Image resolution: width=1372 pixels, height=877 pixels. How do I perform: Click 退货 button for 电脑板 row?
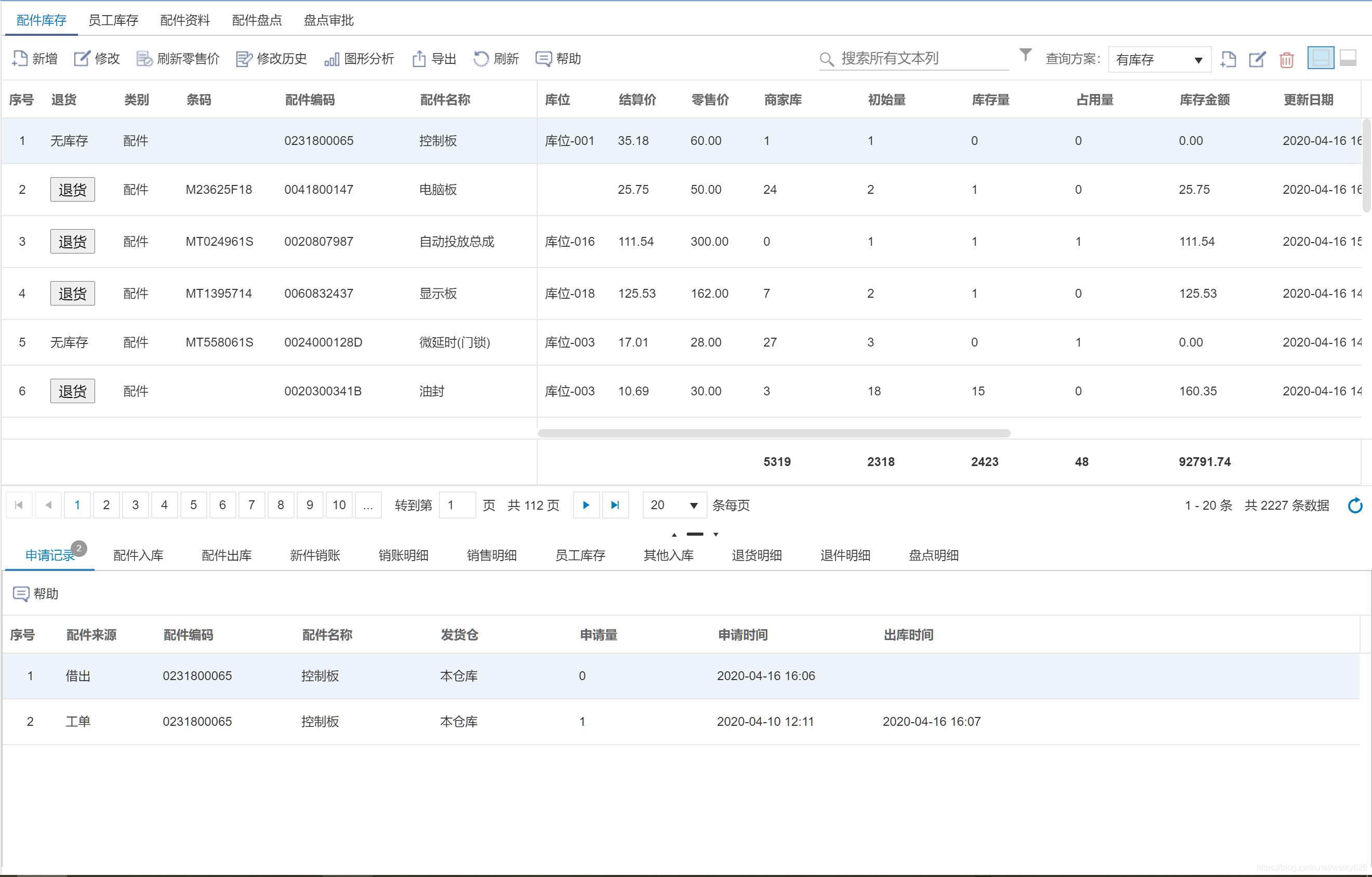(72, 190)
